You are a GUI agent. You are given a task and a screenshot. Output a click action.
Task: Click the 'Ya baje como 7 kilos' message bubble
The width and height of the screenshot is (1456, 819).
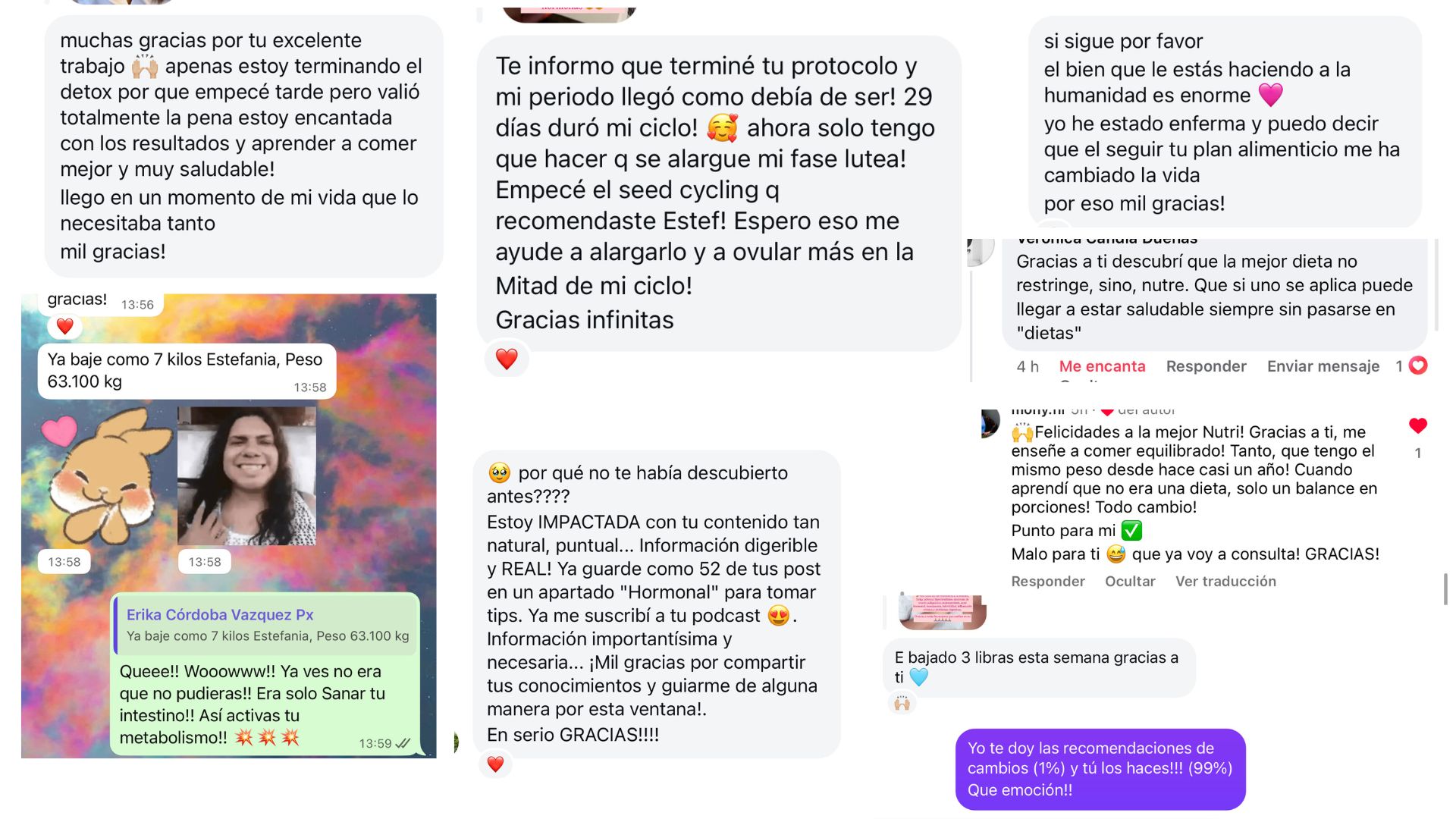point(187,372)
